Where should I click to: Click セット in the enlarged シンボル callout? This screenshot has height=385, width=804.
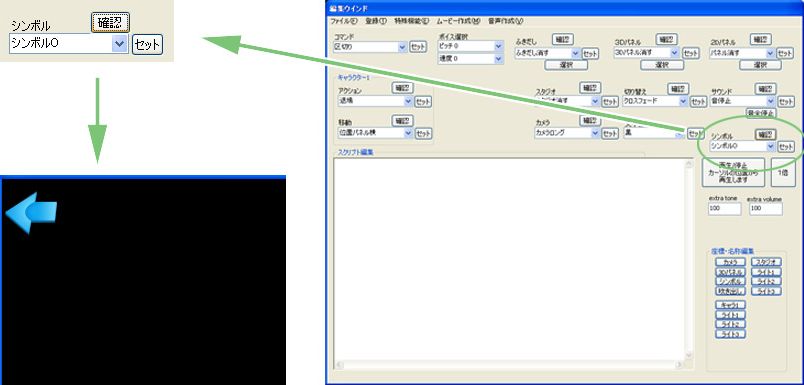point(147,45)
